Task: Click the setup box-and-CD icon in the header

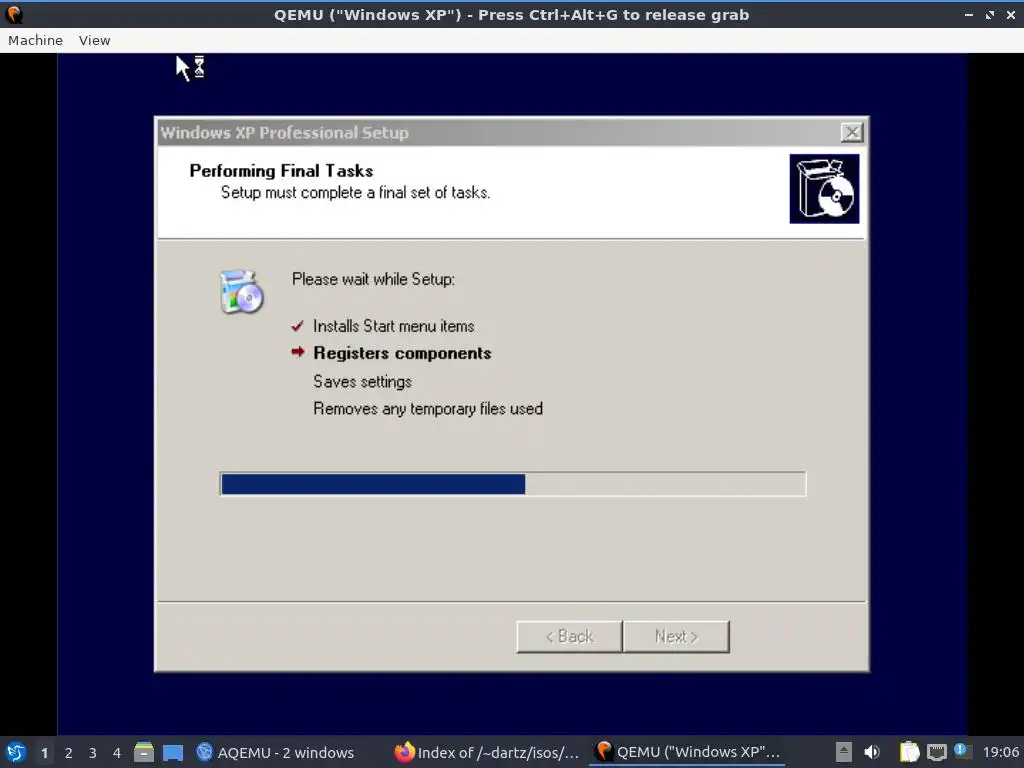Action: 824,189
